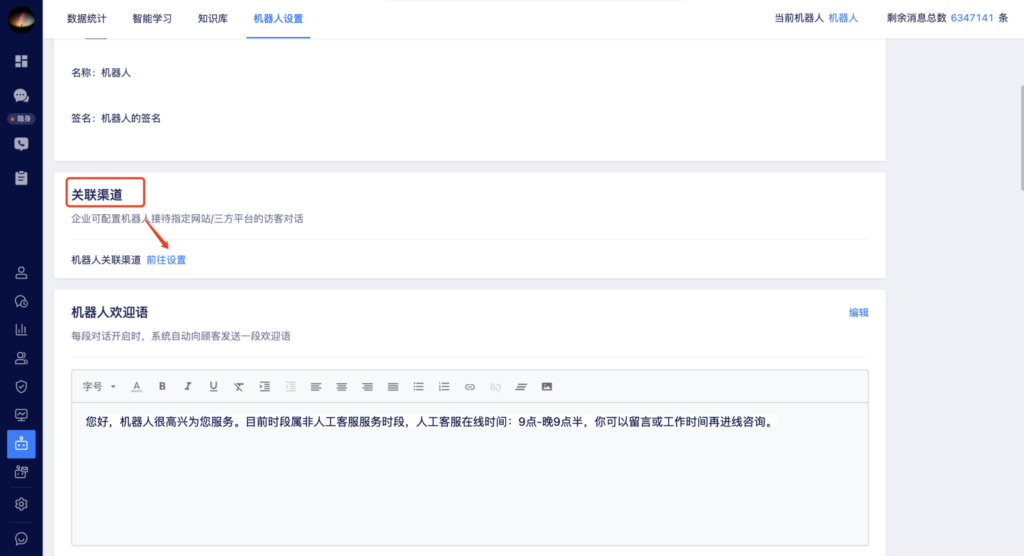The height and width of the screenshot is (556, 1024).
Task: Open the phone call icon in sidebar
Action: [x=21, y=144]
